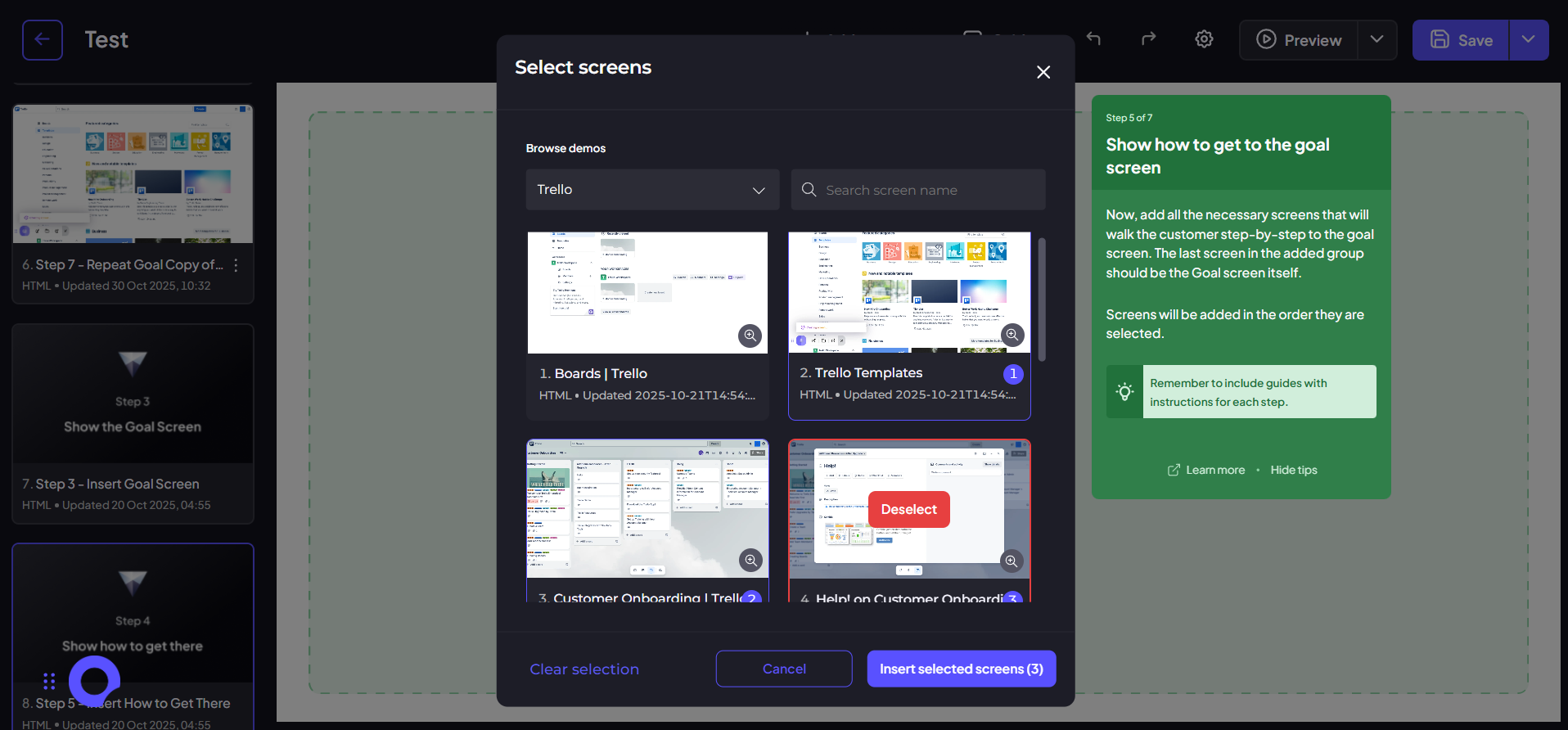Click Insert selected screens (3)
The image size is (1568, 730).
click(x=962, y=669)
